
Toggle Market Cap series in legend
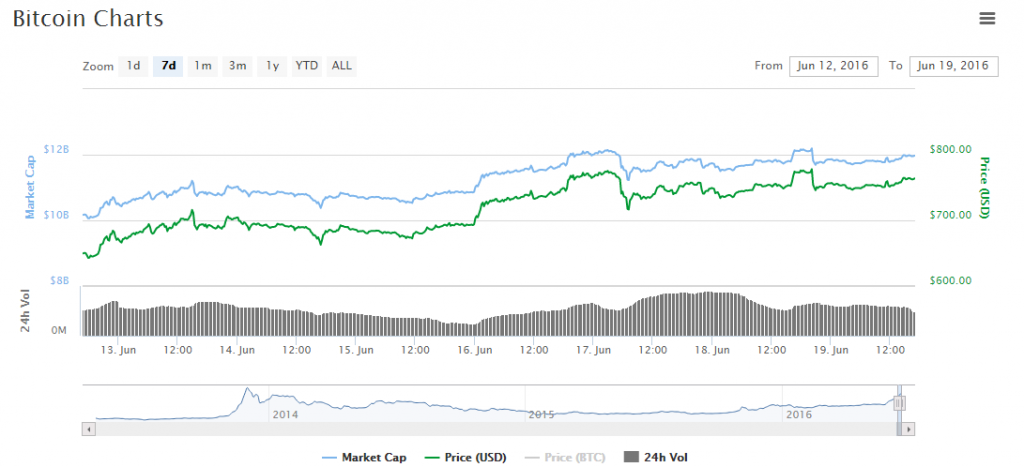(366, 457)
